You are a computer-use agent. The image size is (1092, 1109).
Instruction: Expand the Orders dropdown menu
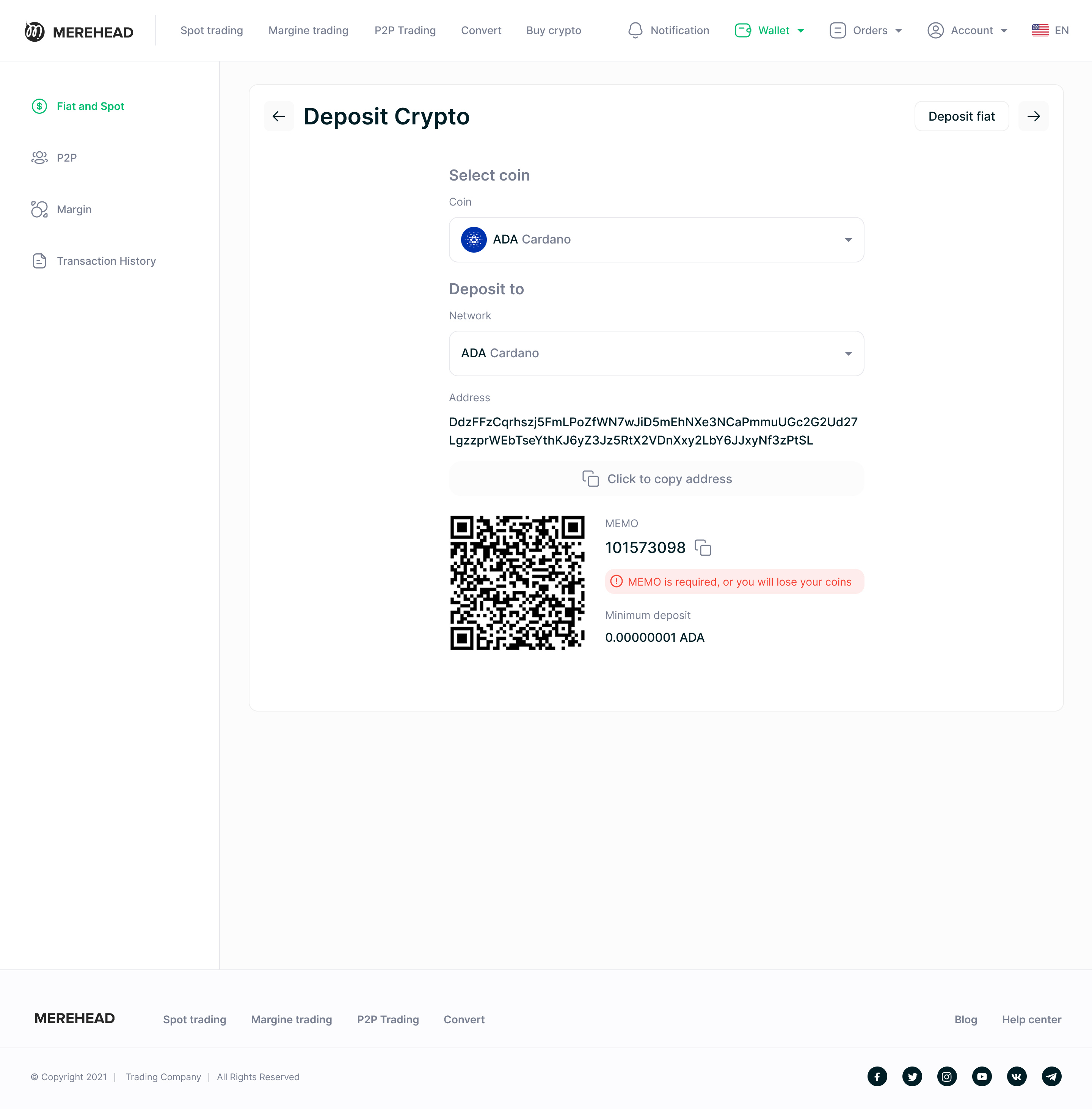866,30
